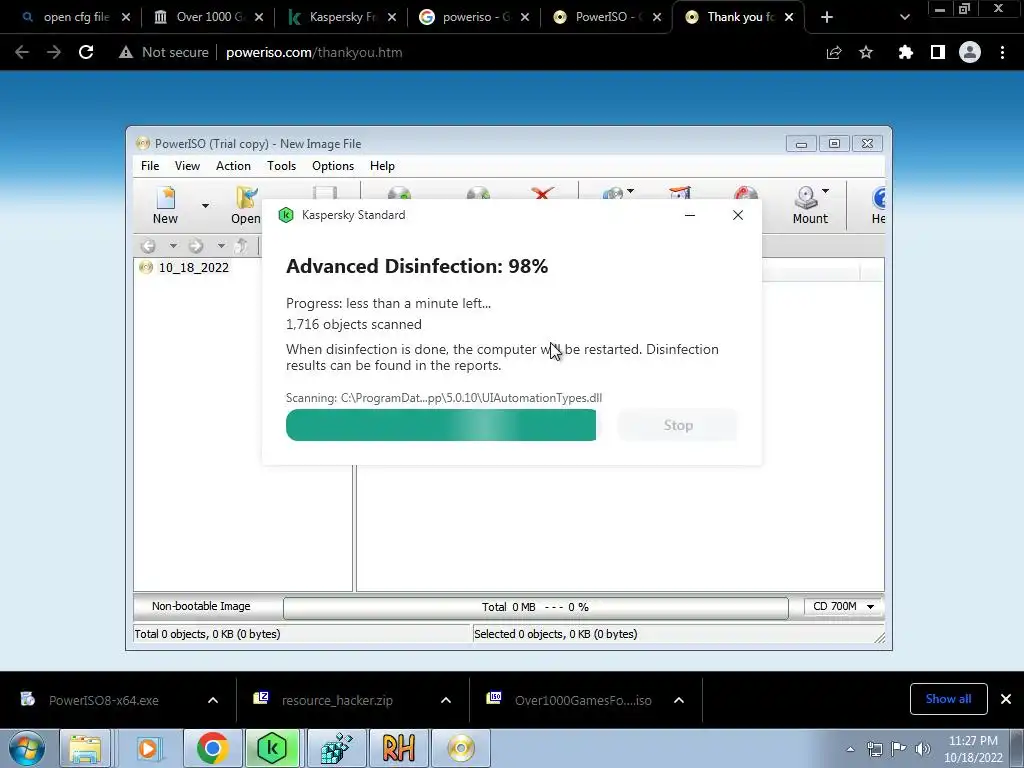
Task: Click the poweriso.com address bar
Action: click(314, 52)
